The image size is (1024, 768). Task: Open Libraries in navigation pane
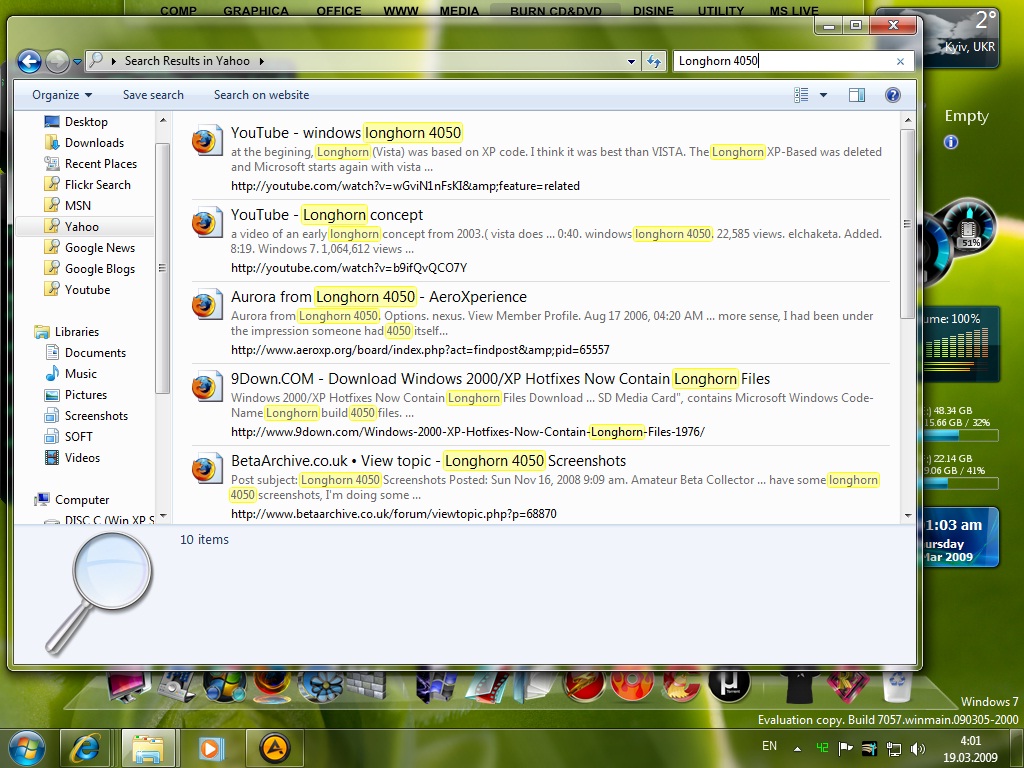[76, 332]
